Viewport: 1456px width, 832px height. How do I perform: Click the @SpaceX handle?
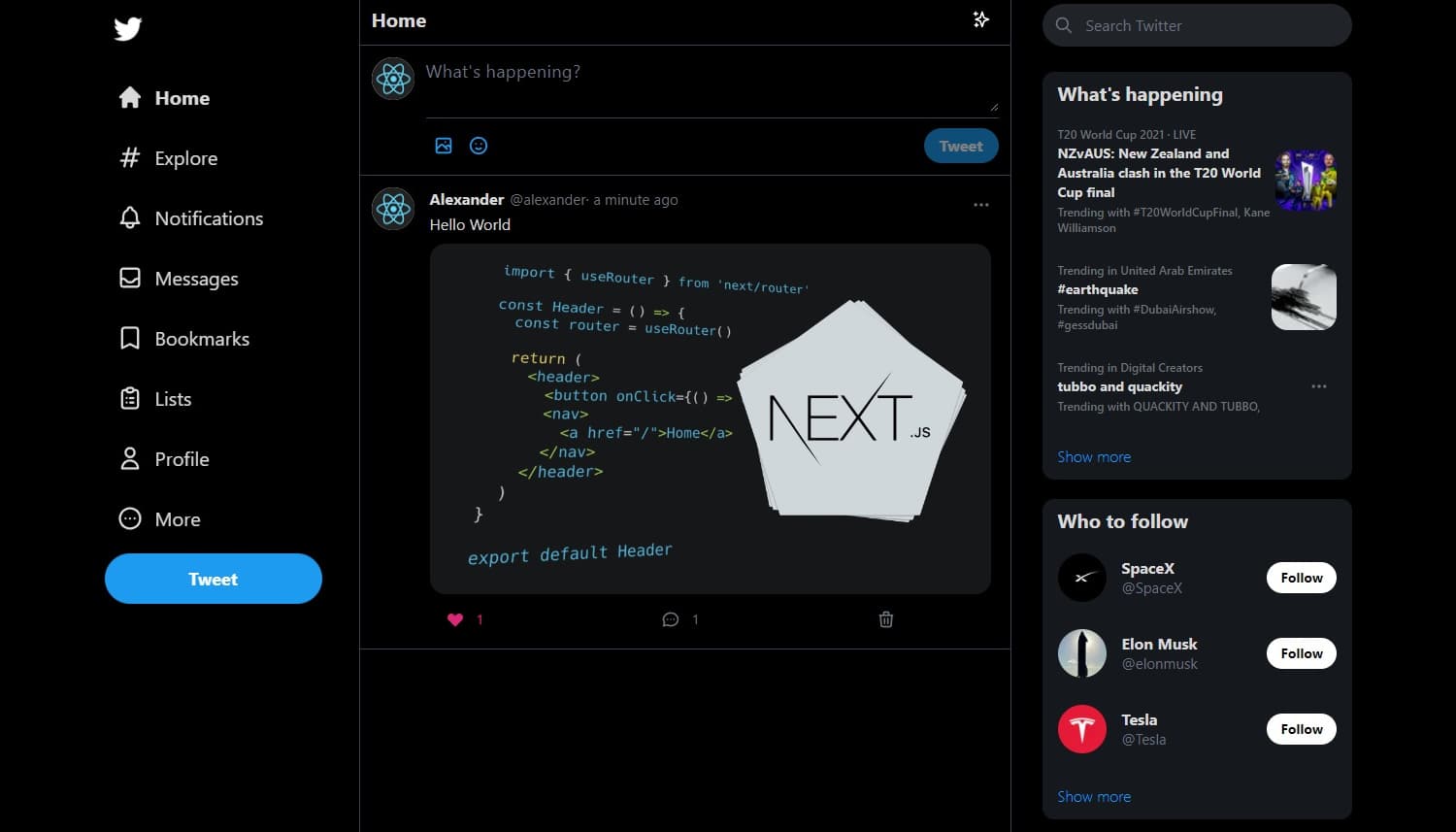[x=1152, y=588]
